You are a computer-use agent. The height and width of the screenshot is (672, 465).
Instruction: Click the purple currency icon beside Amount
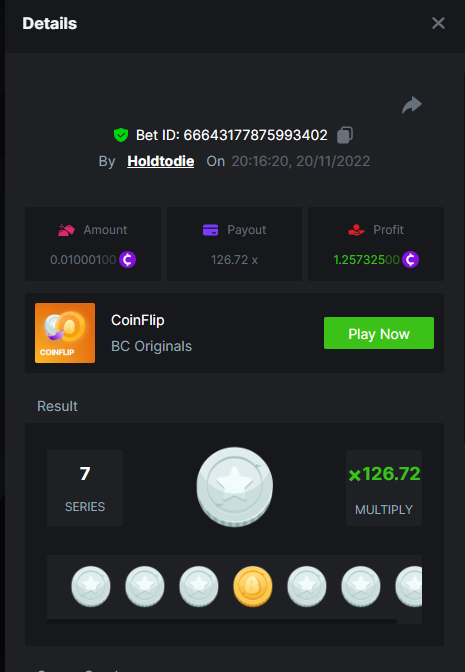[x=127, y=259]
